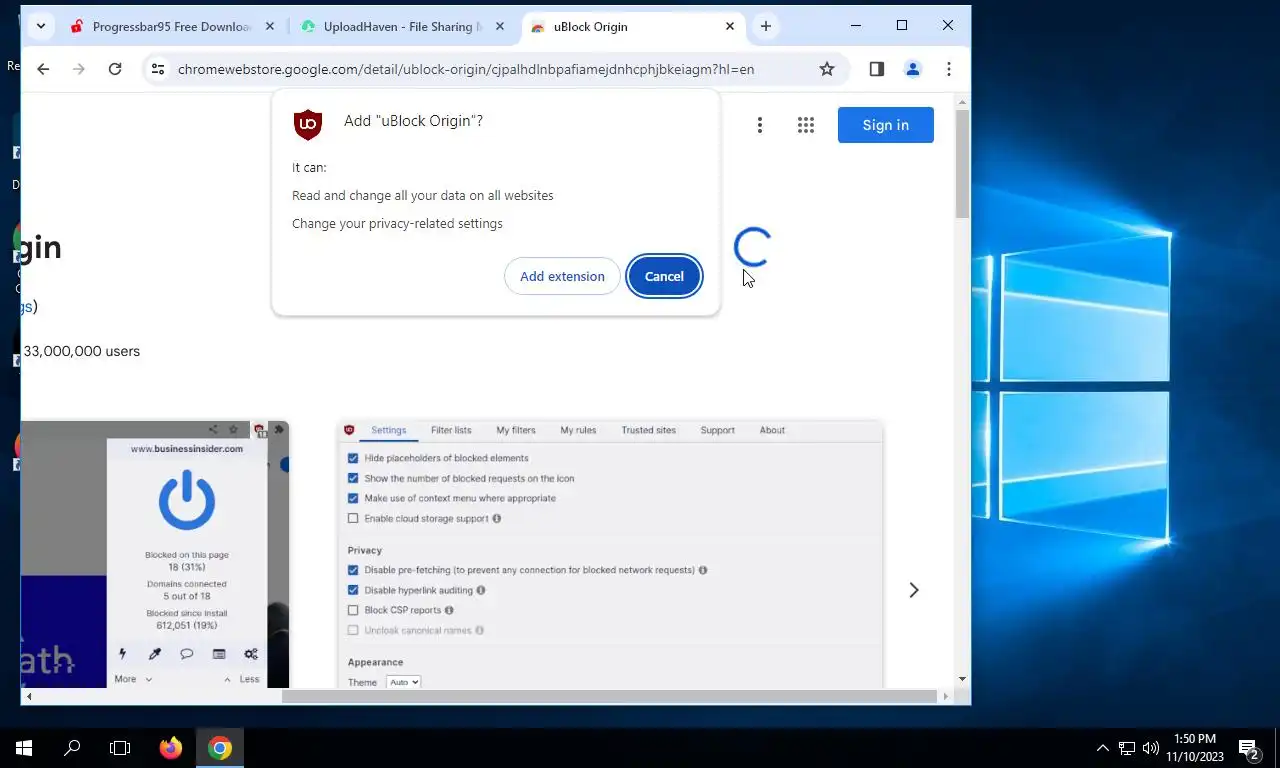Click the big blue power button icon
The image size is (1280, 768).
tap(187, 500)
